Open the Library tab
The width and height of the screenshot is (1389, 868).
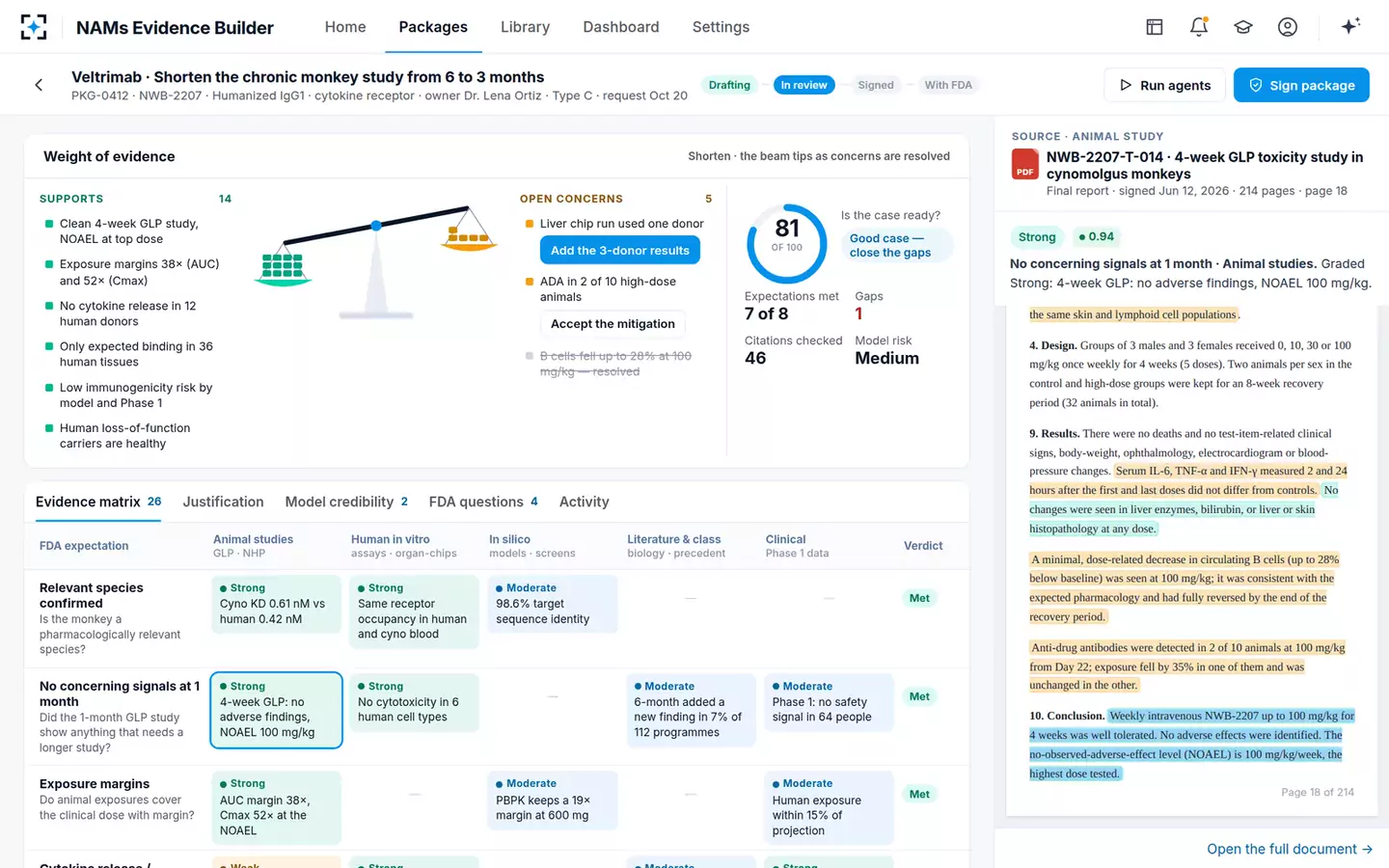pyautogui.click(x=525, y=27)
